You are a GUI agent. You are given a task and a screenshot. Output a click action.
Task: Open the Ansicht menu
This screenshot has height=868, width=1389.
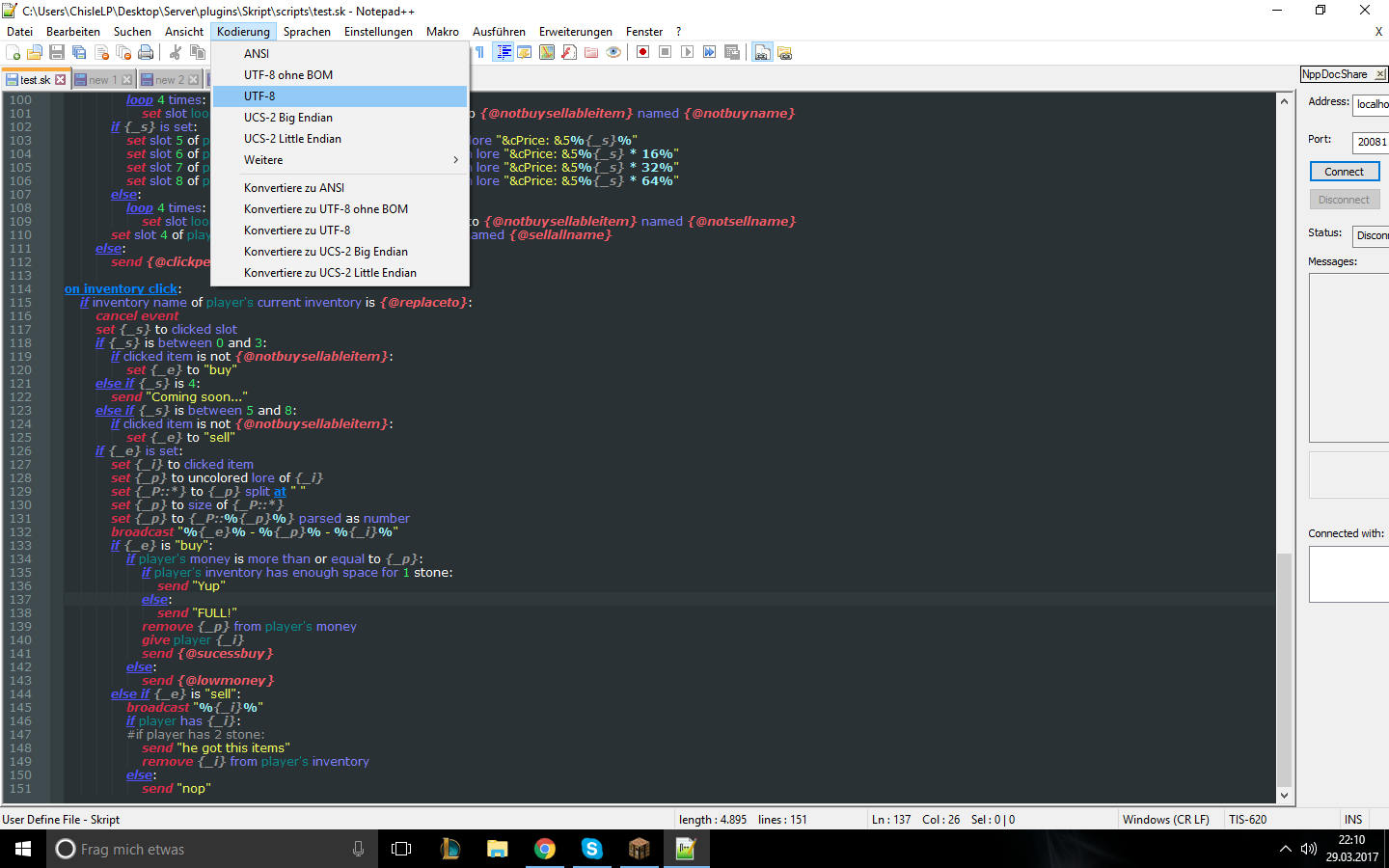(x=184, y=32)
